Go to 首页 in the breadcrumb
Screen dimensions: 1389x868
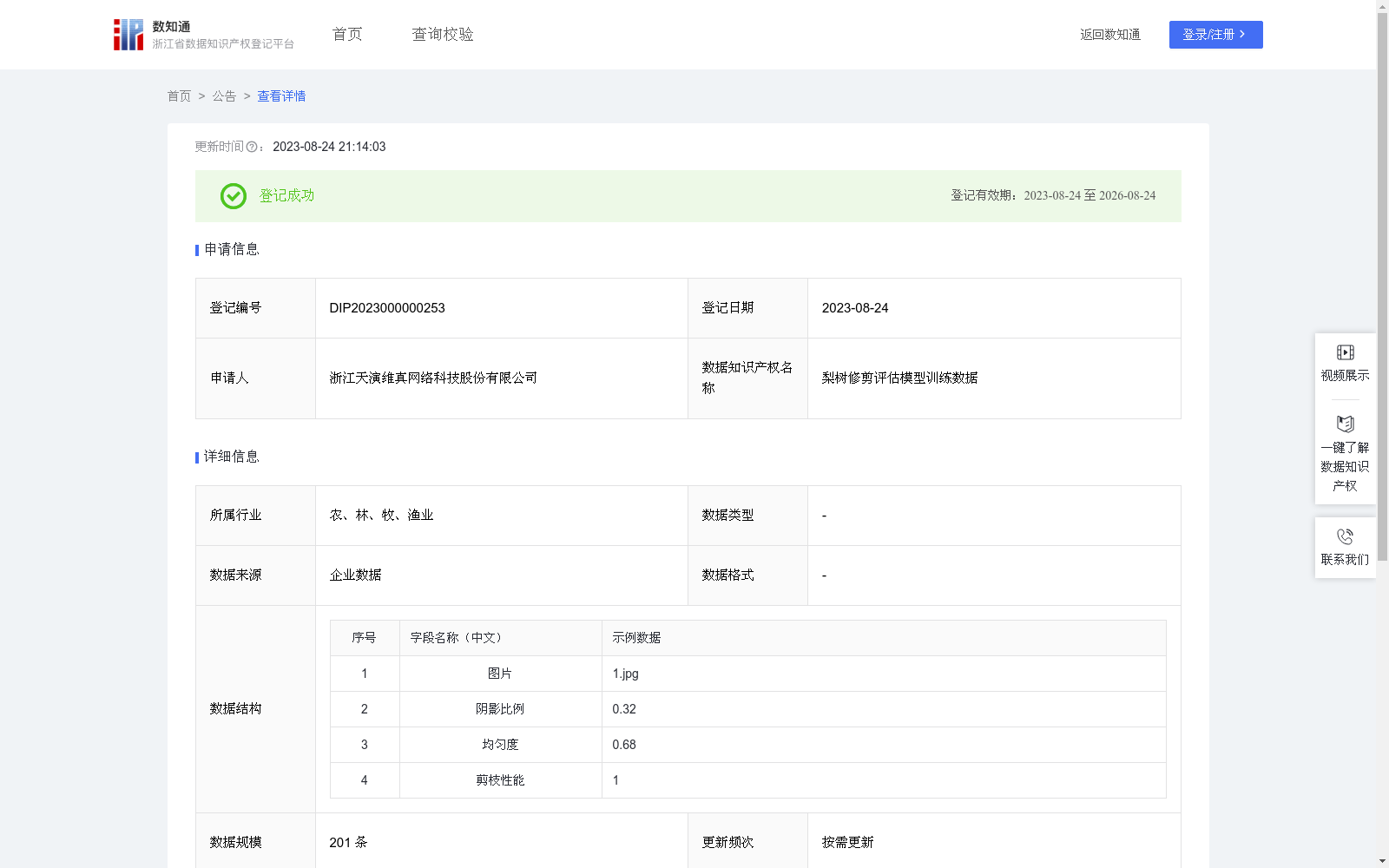pyautogui.click(x=179, y=96)
